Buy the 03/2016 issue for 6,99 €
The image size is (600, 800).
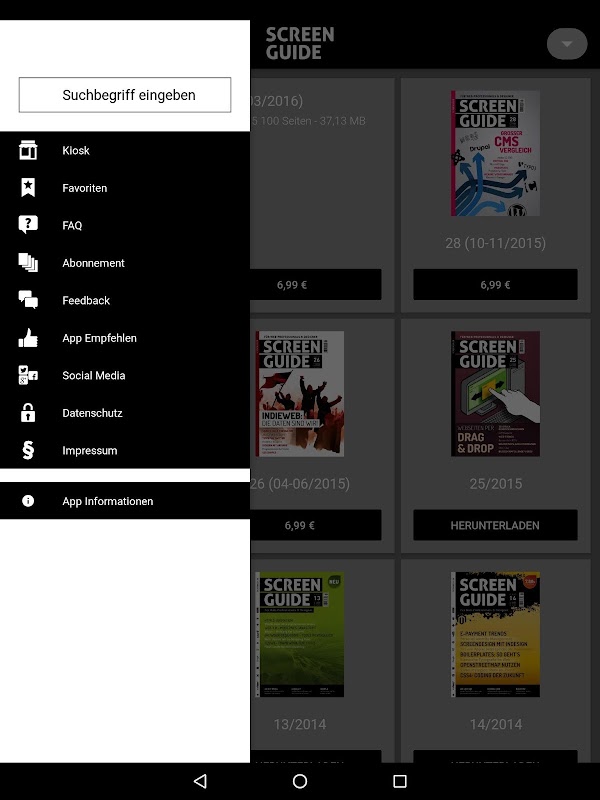(x=315, y=285)
